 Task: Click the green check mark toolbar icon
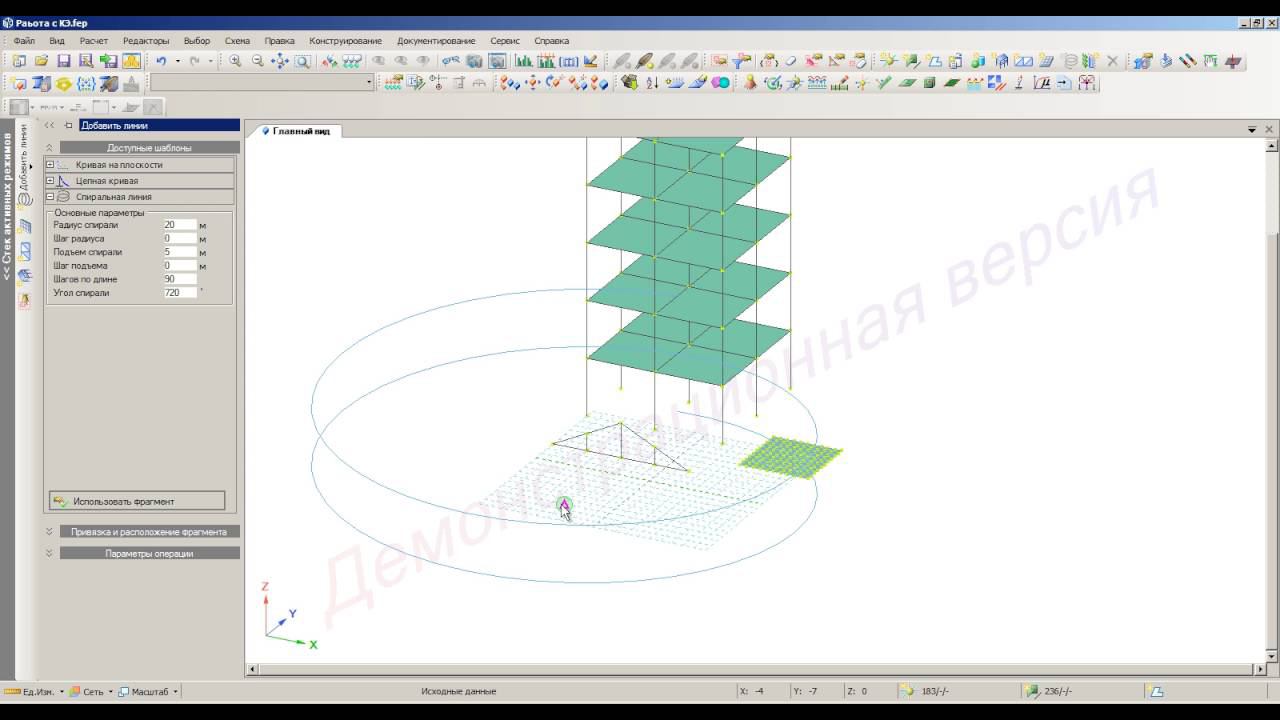(883, 83)
